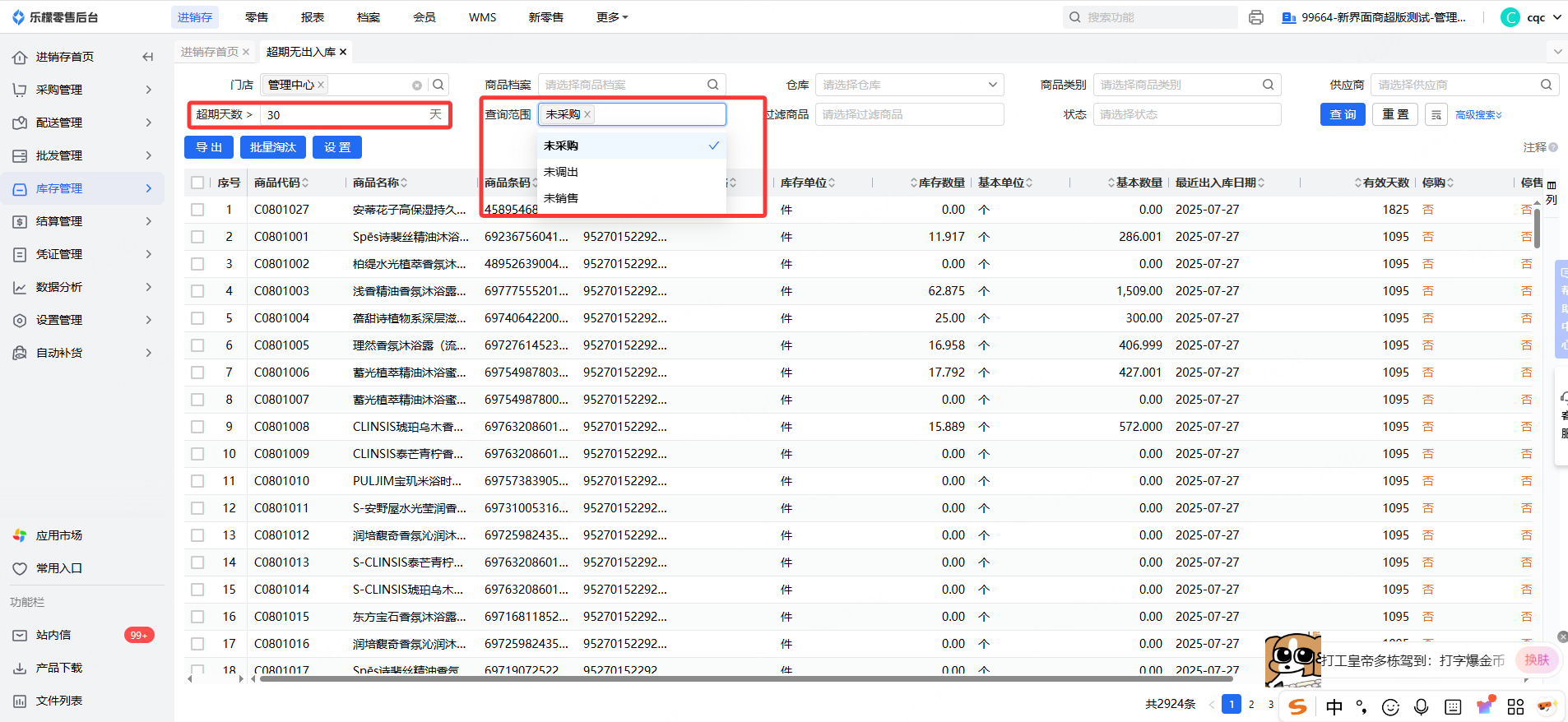Click the 导出 export button
1568x722 pixels.
pos(209,147)
